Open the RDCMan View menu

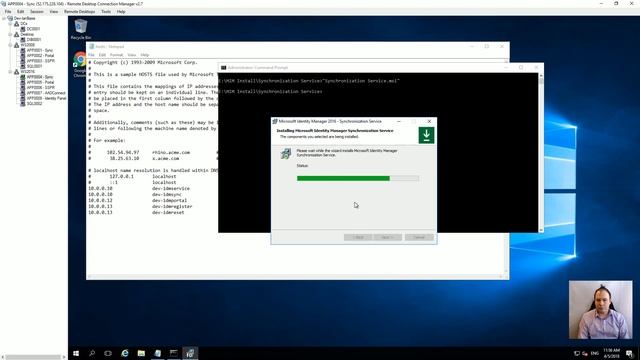(54, 11)
